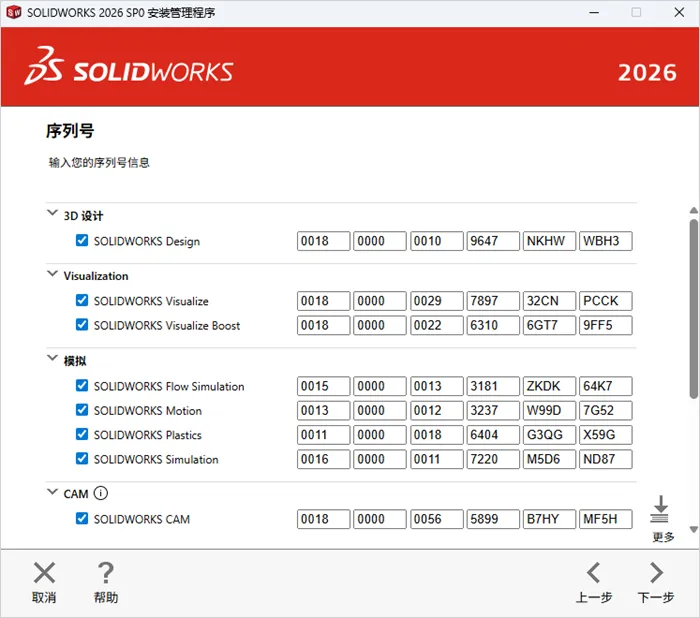This screenshot has width=700, height=618.
Task: Click the SOLIDWORKS app icon in title bar
Action: pyautogui.click(x=13, y=13)
